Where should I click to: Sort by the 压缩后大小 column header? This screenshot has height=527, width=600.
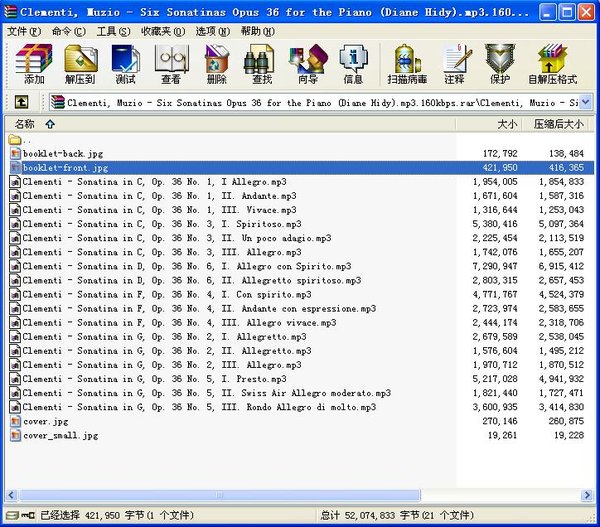pyautogui.click(x=554, y=124)
